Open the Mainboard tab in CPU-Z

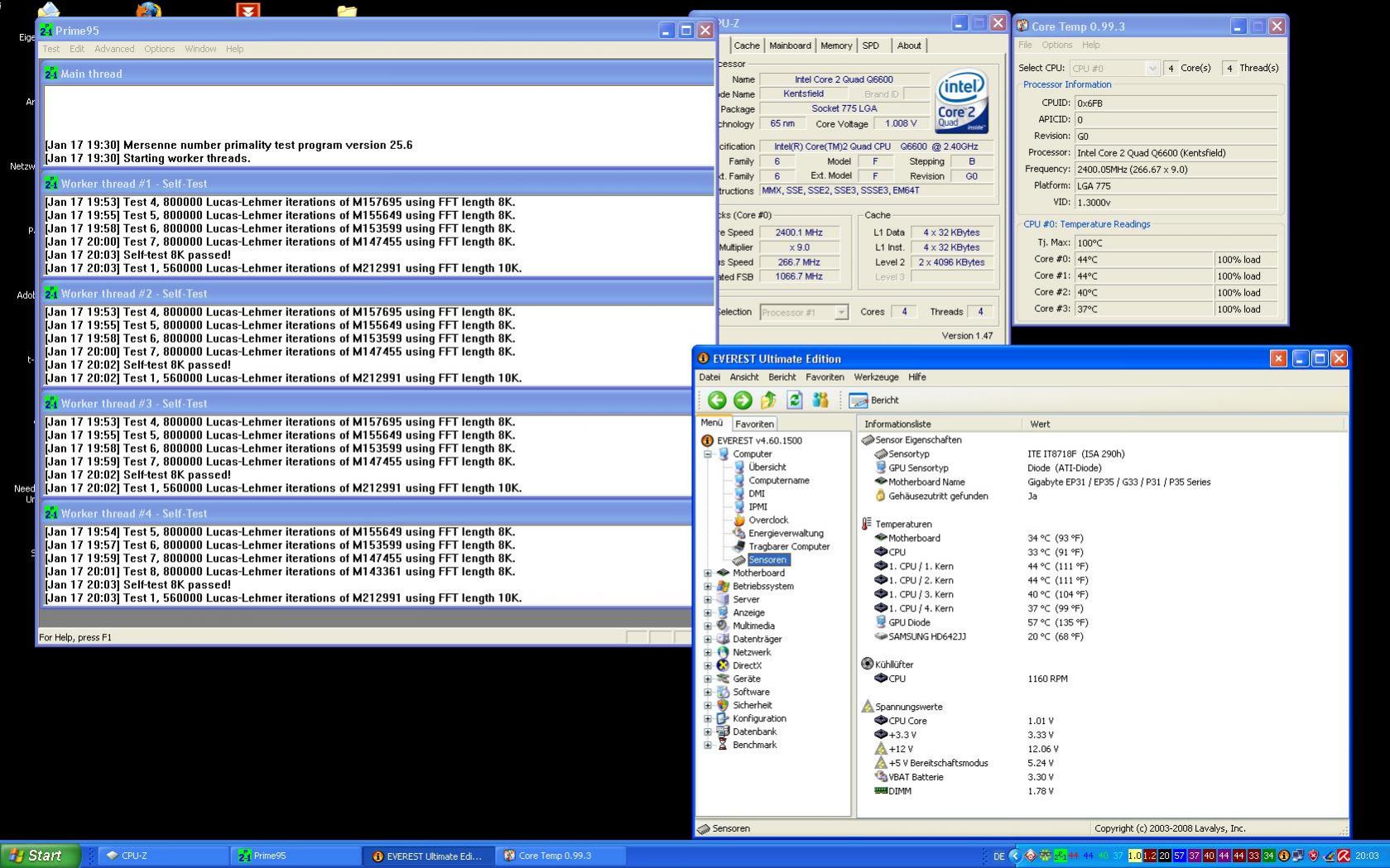(790, 46)
